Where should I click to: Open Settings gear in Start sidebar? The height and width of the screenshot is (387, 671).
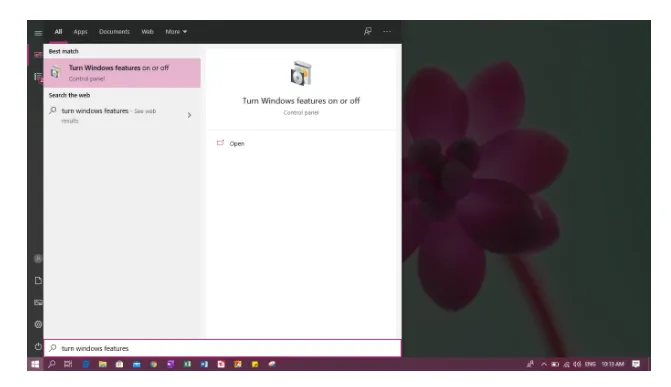point(38,324)
